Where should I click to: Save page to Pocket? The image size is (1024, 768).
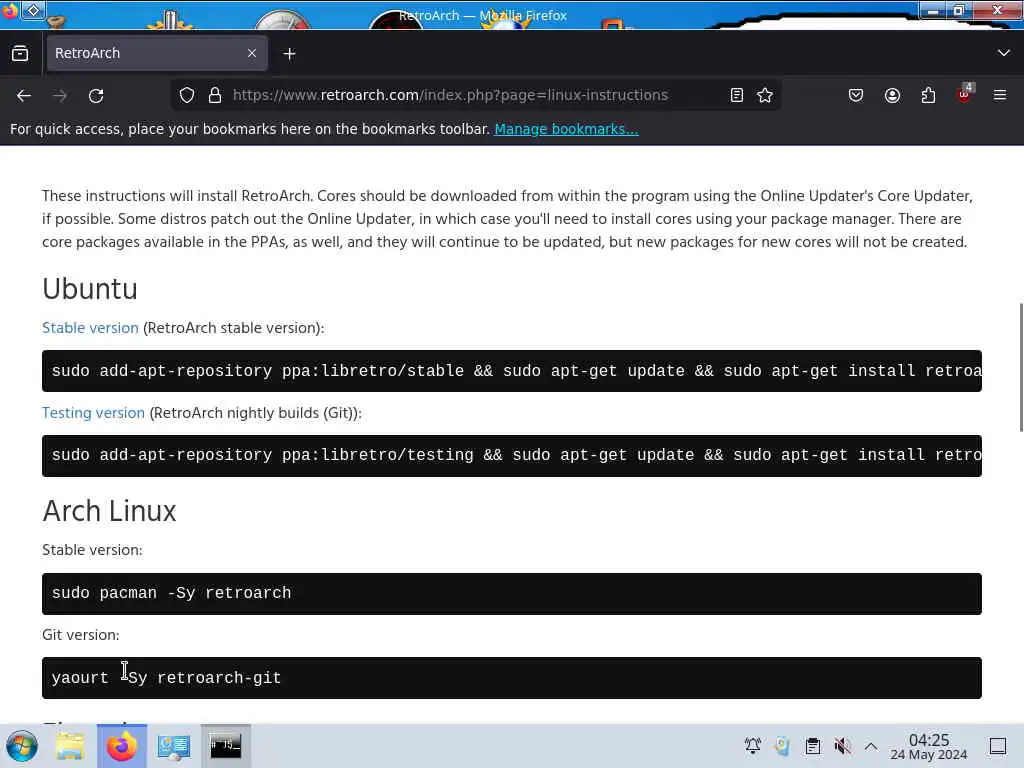tap(856, 95)
